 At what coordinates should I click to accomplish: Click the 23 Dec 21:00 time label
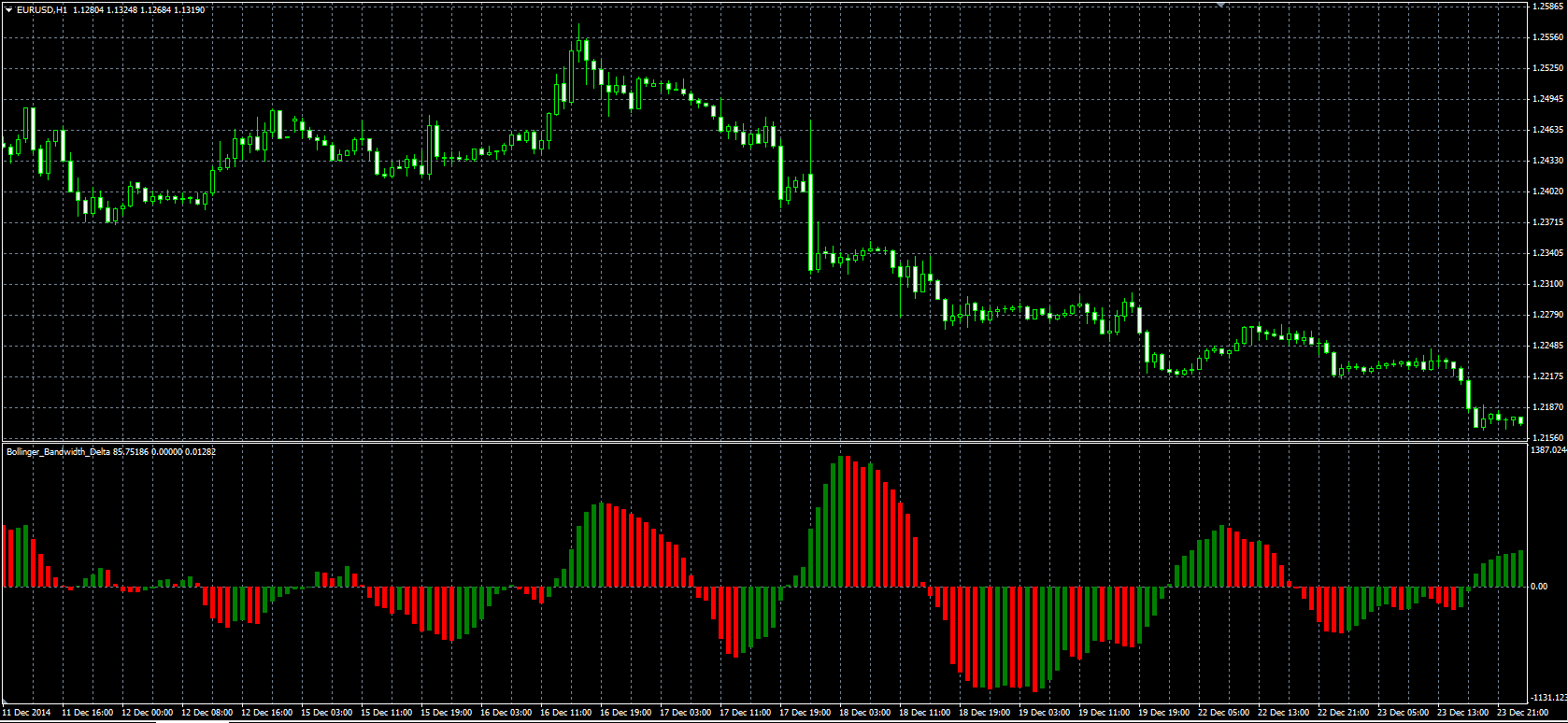click(1523, 713)
